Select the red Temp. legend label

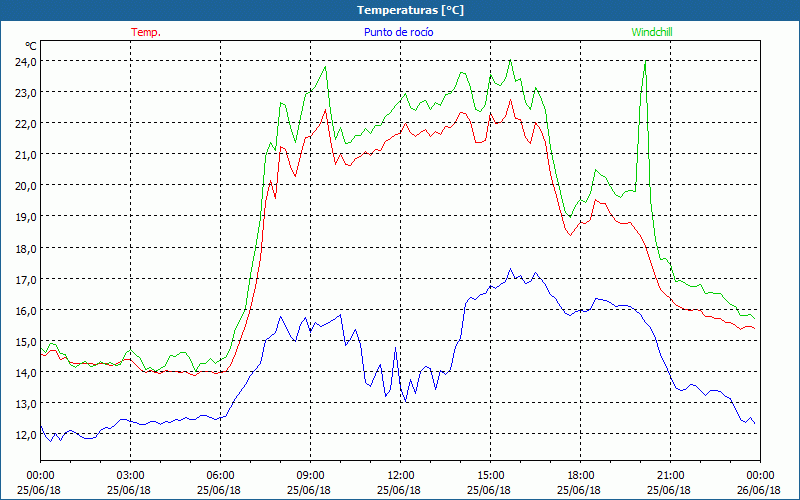(x=146, y=32)
